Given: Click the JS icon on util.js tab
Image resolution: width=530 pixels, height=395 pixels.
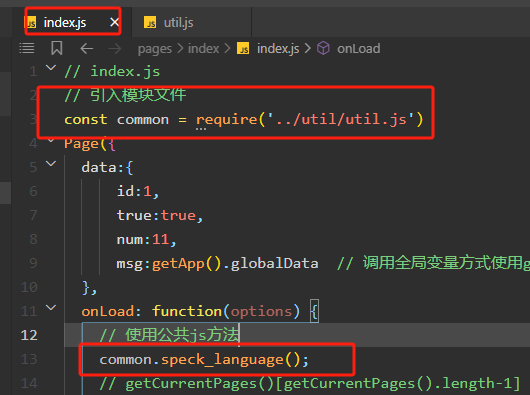Looking at the screenshot, I should point(150,22).
